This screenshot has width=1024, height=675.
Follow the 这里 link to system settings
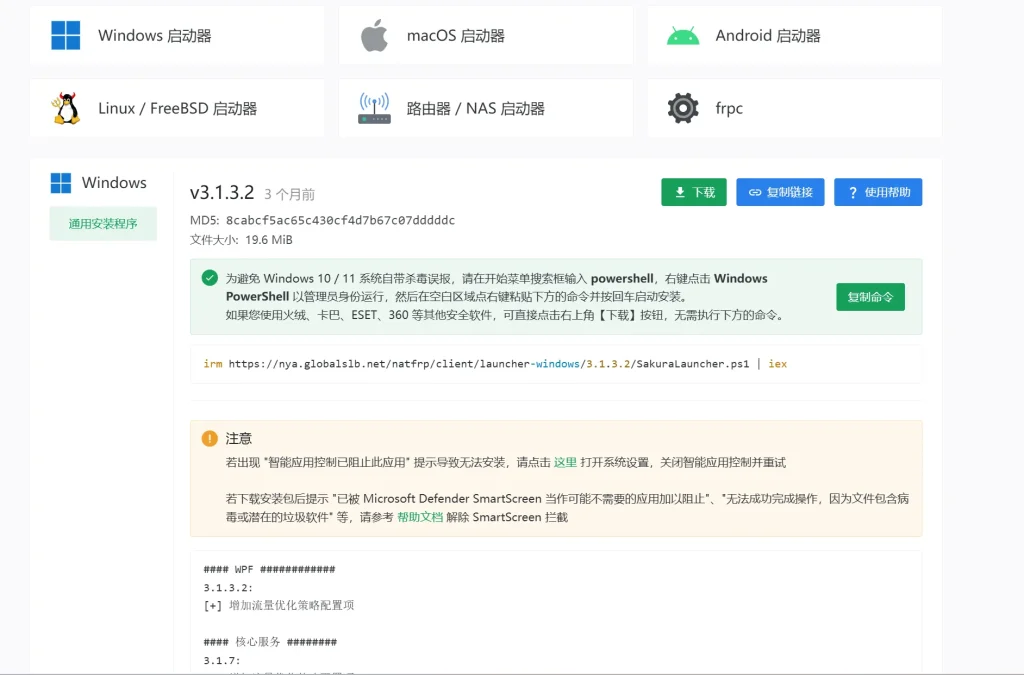[565, 463]
